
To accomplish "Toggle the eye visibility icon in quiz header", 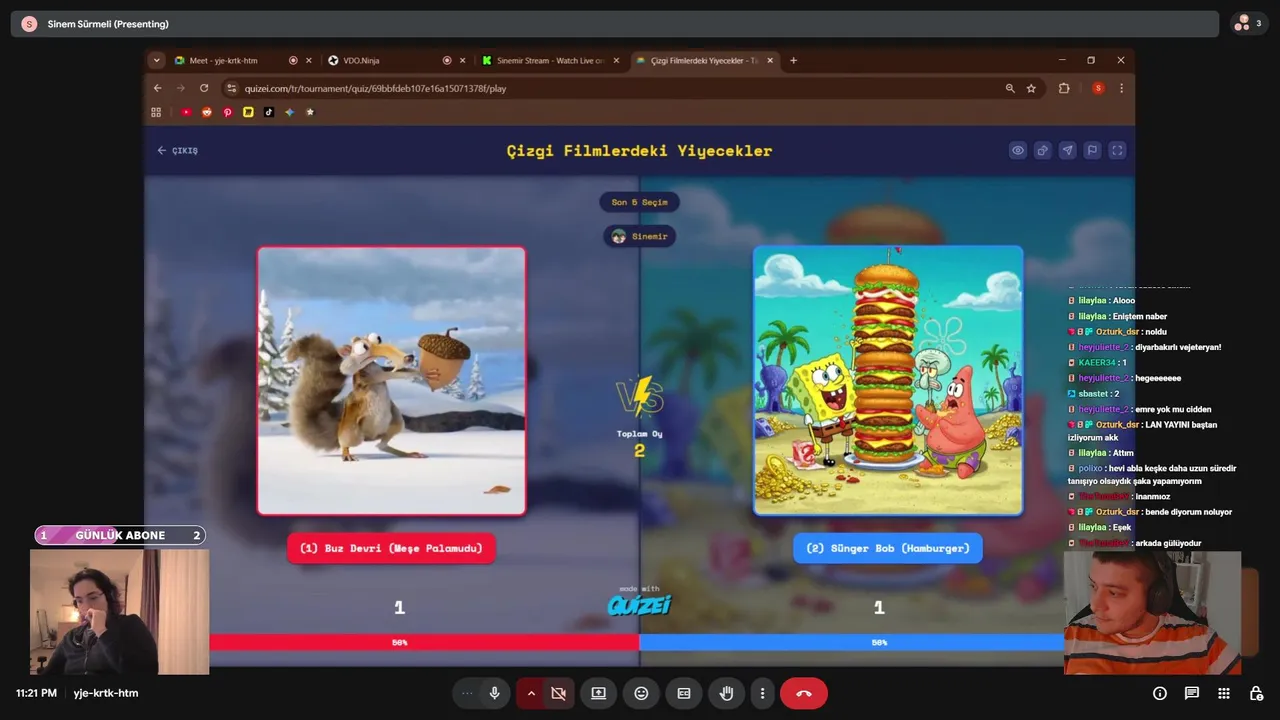I will click(x=1018, y=150).
